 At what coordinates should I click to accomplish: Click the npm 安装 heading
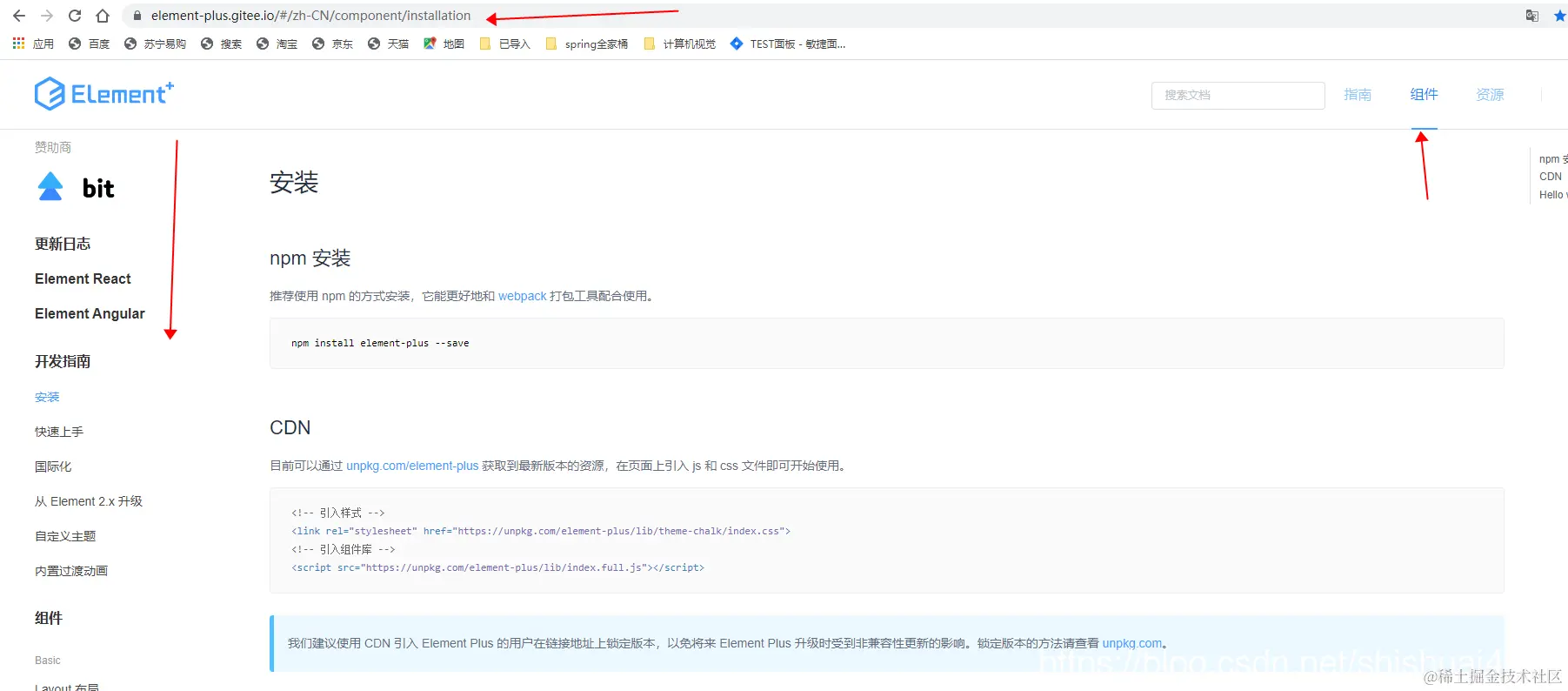[310, 258]
